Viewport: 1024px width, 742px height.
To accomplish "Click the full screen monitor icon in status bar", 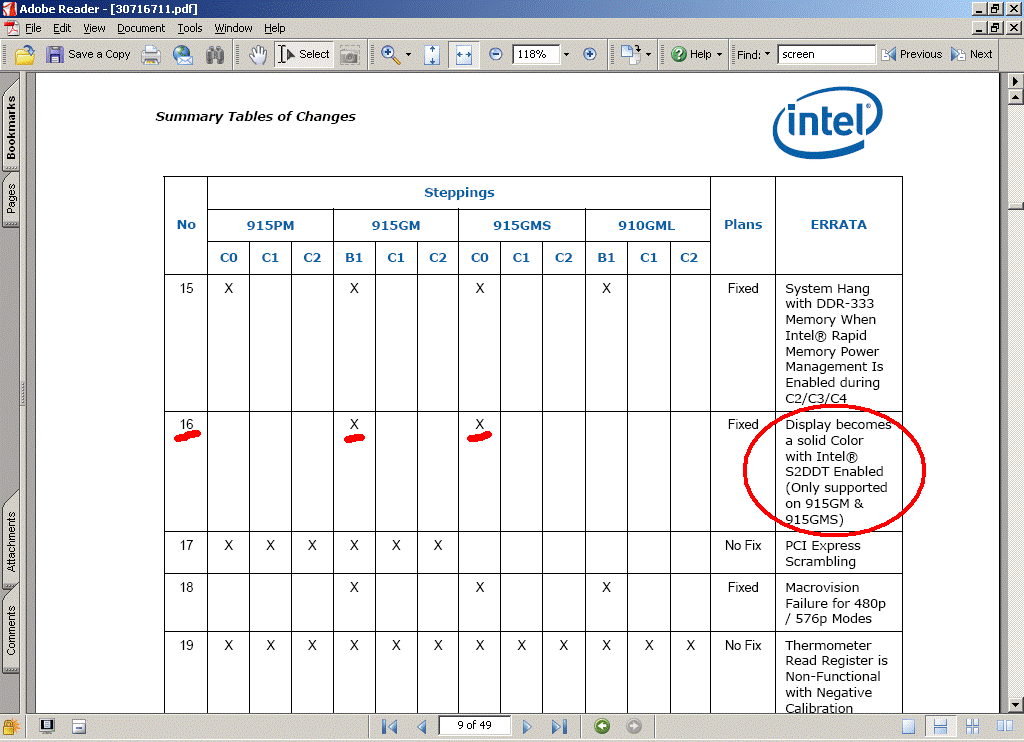I will point(47,726).
